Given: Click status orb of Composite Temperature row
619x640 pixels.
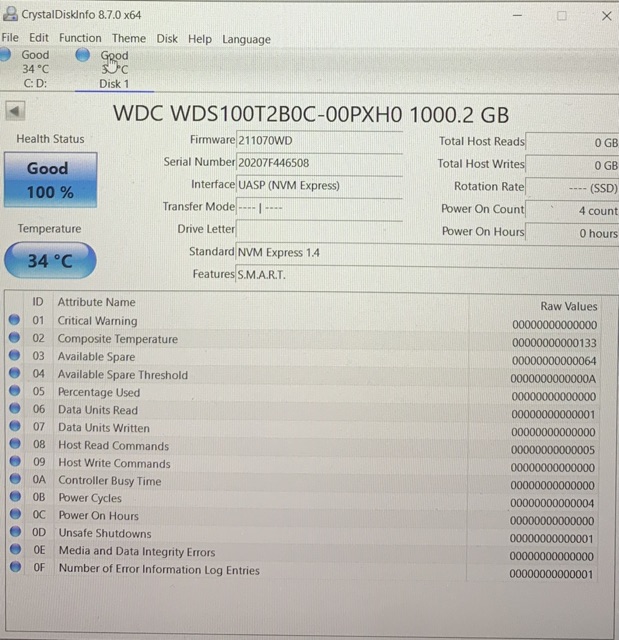Looking at the screenshot, I should click(15, 338).
